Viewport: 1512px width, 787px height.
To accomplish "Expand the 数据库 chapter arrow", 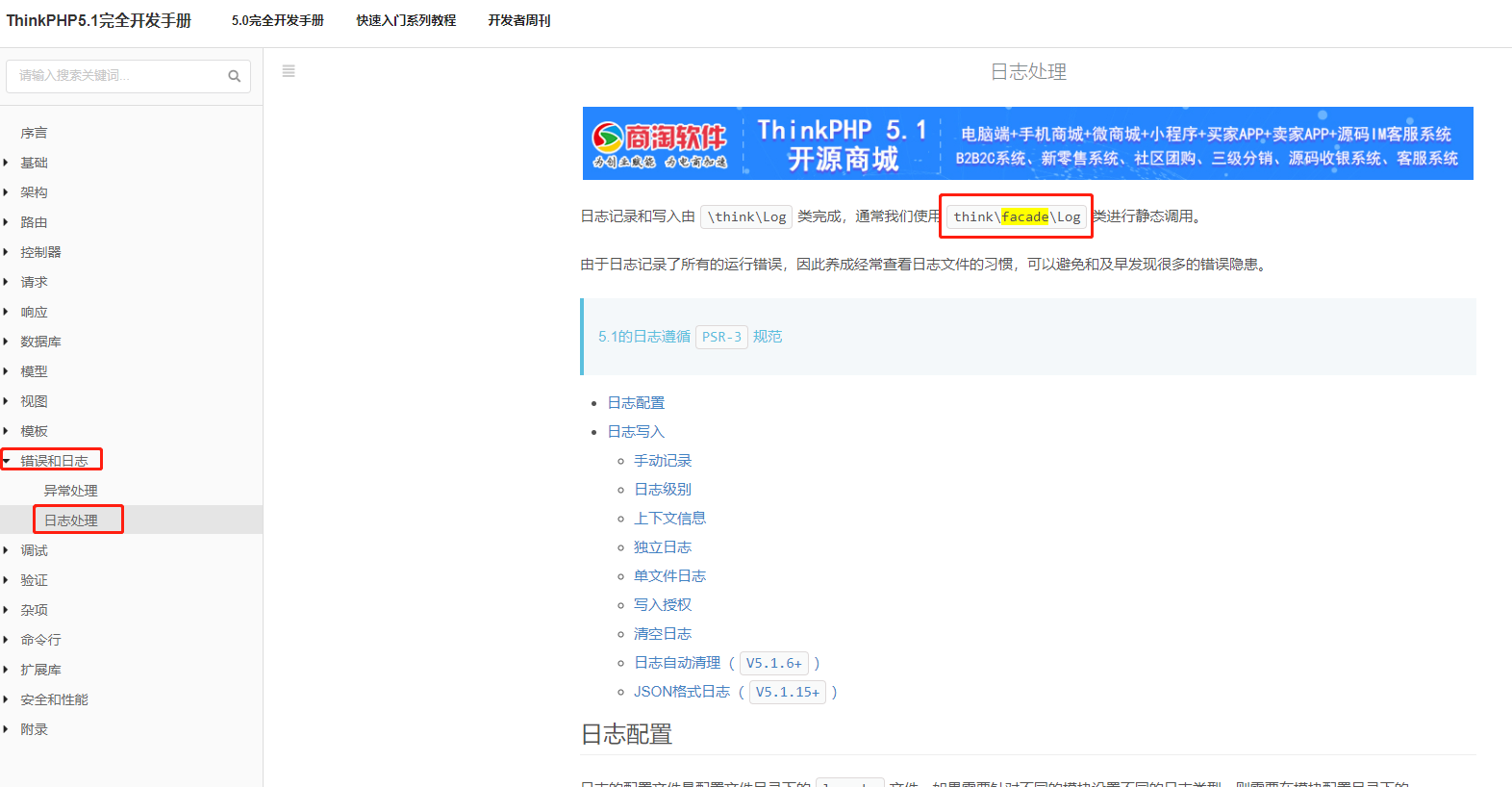I will point(6,342).
